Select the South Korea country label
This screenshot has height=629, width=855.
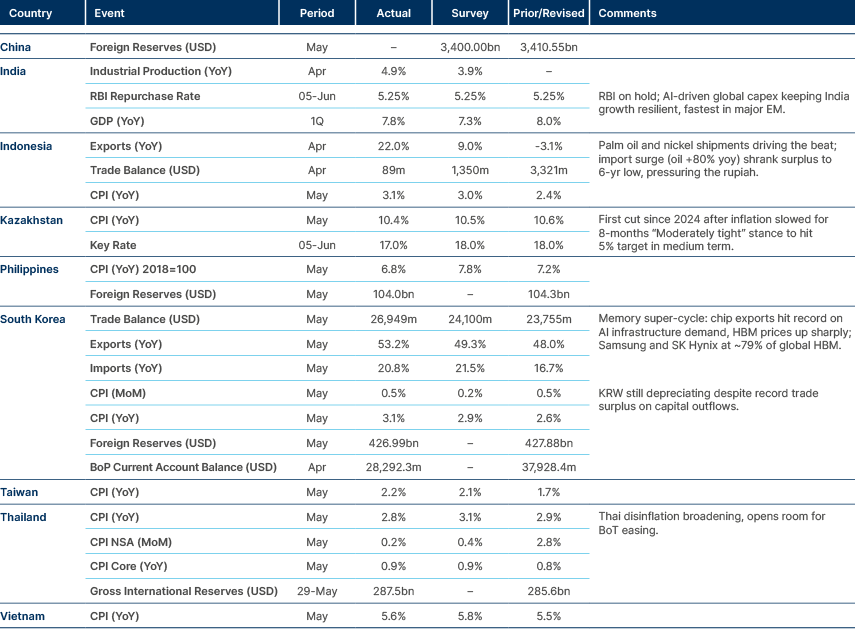[33, 319]
